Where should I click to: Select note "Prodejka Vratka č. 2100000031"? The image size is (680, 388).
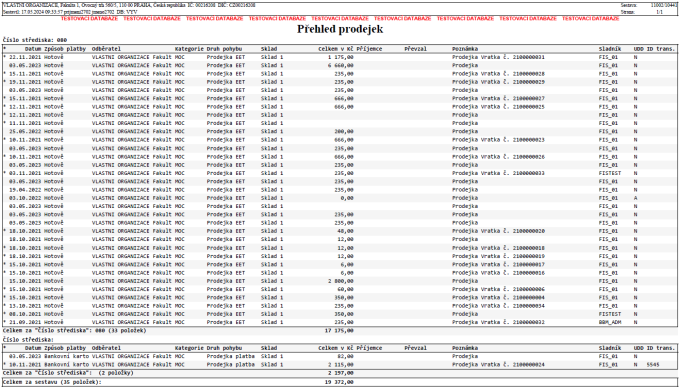(498, 57)
